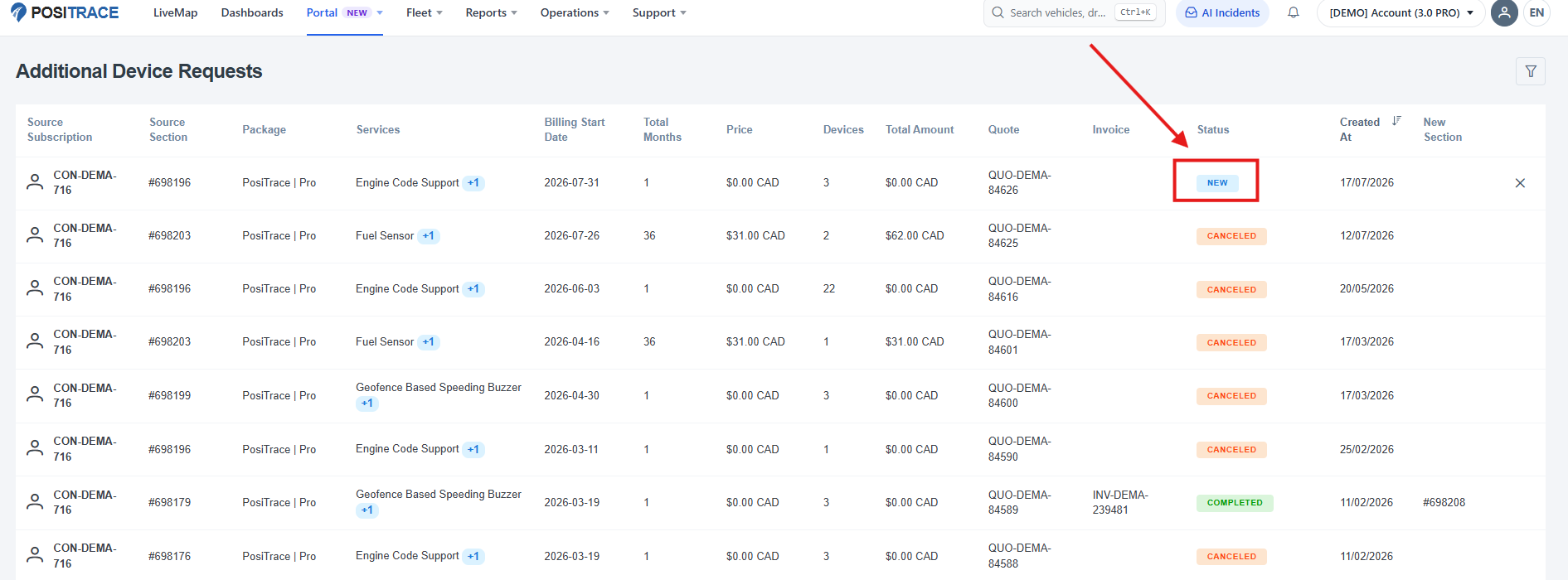
Task: Open the [DEMO] Account (3.0 PRO) dropdown
Action: [x=1401, y=12]
